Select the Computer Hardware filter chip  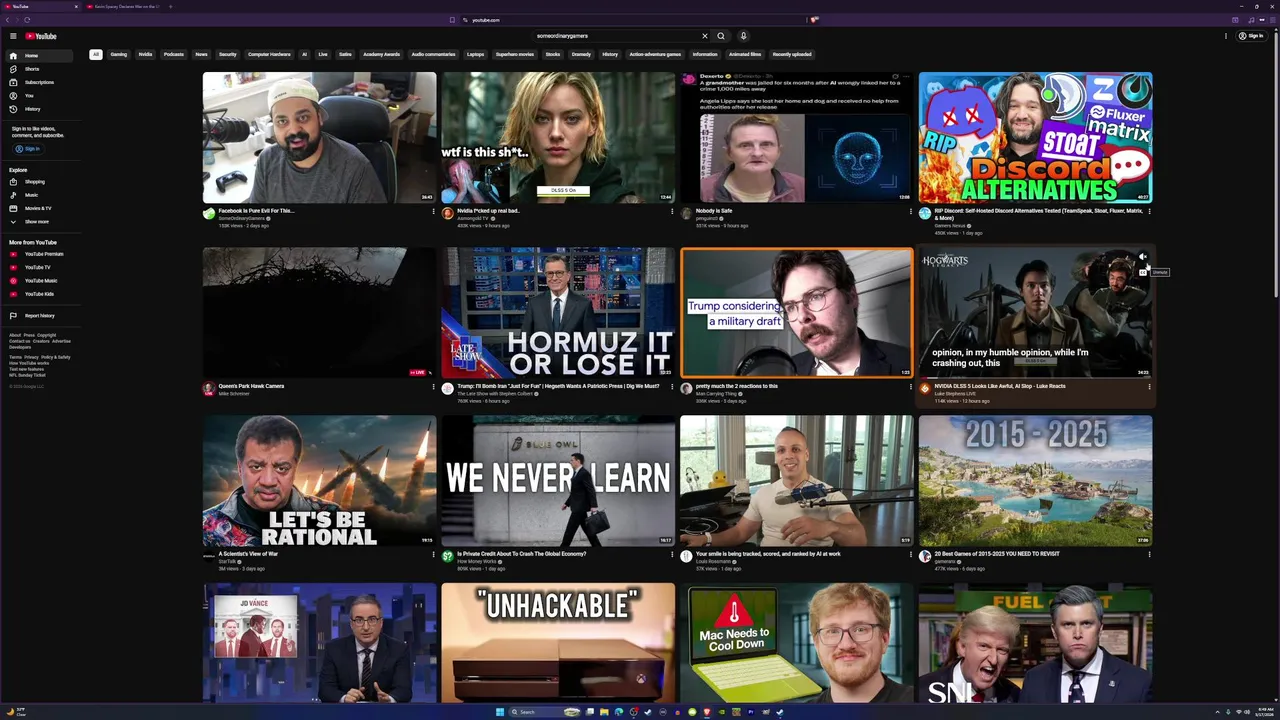click(269, 54)
